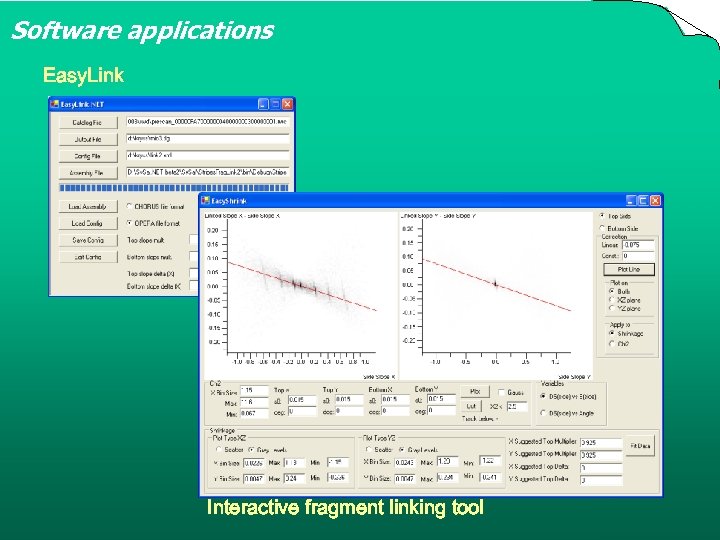Toggle the Gauss checkbox

[501, 393]
